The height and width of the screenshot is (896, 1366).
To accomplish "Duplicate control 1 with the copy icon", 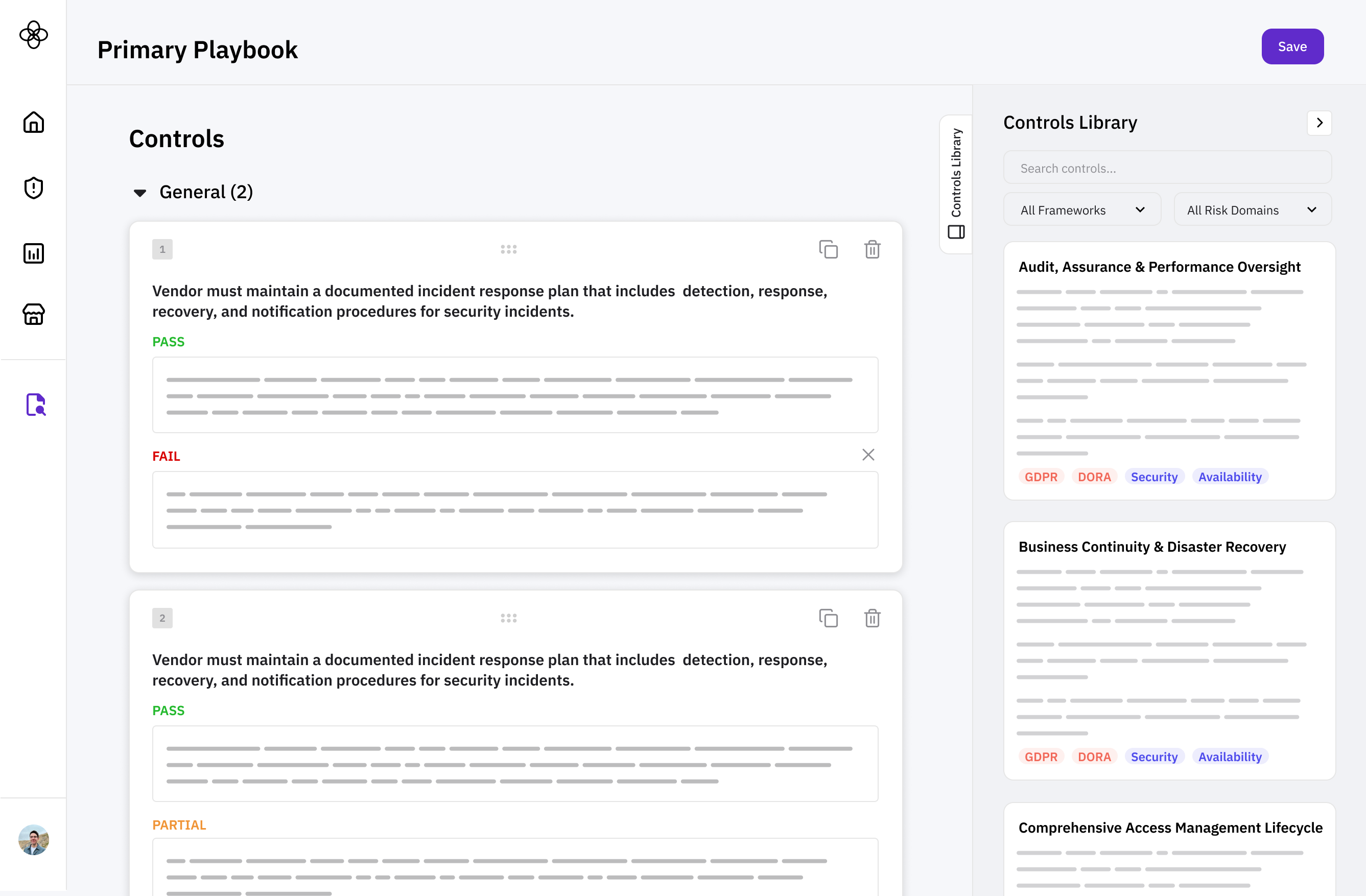I will 828,249.
